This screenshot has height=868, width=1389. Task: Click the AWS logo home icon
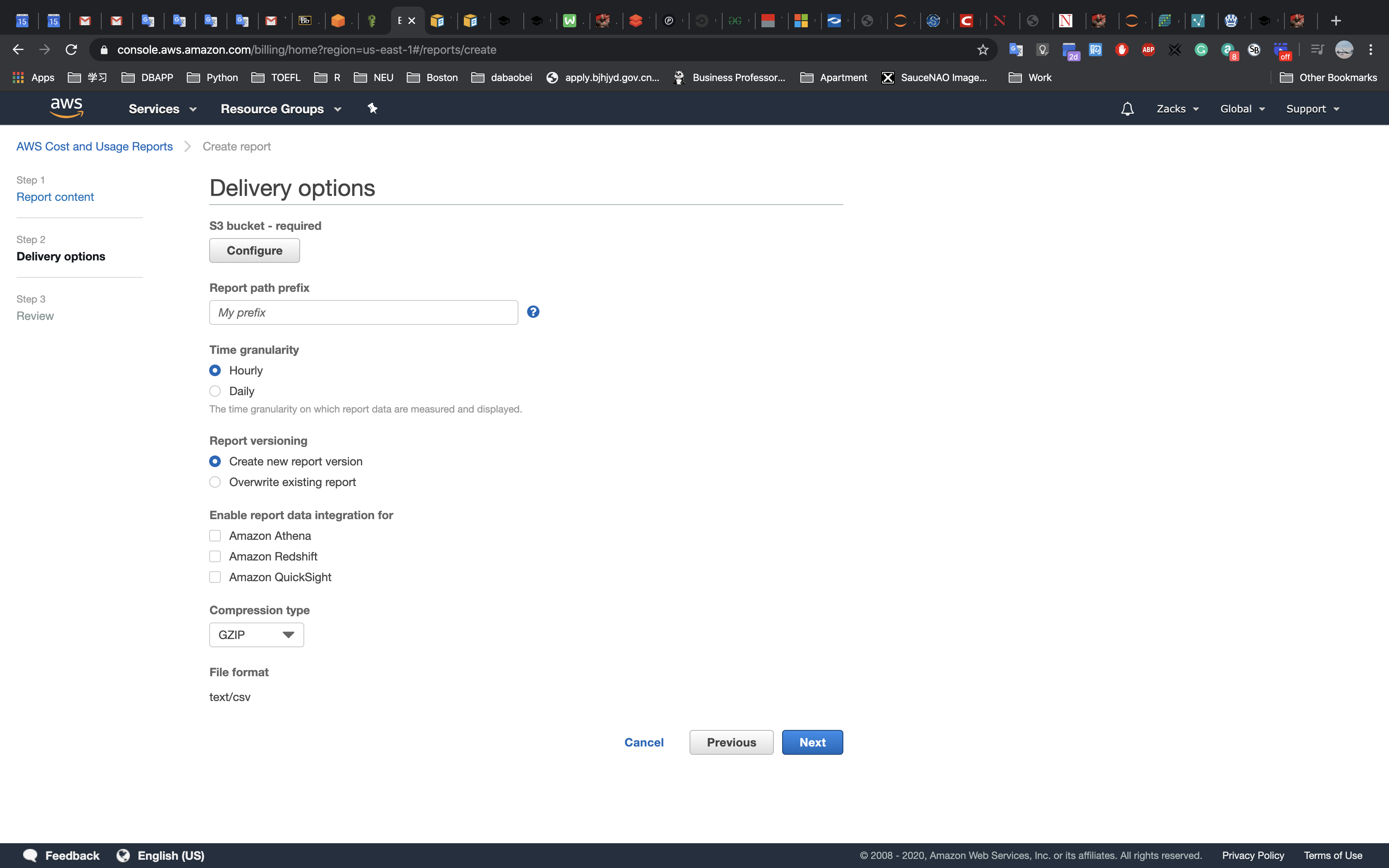pos(67,108)
